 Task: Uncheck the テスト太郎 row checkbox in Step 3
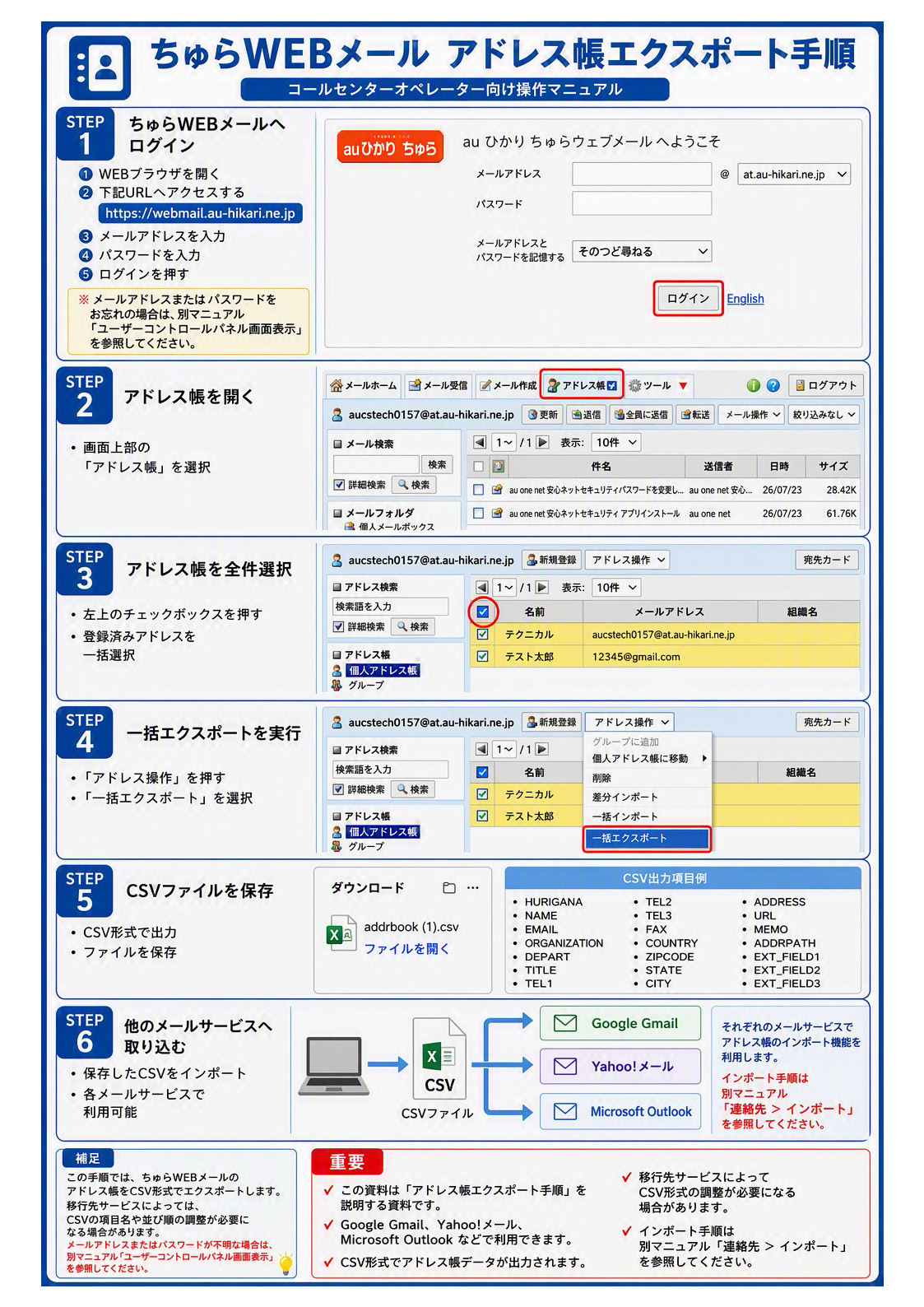click(x=483, y=657)
